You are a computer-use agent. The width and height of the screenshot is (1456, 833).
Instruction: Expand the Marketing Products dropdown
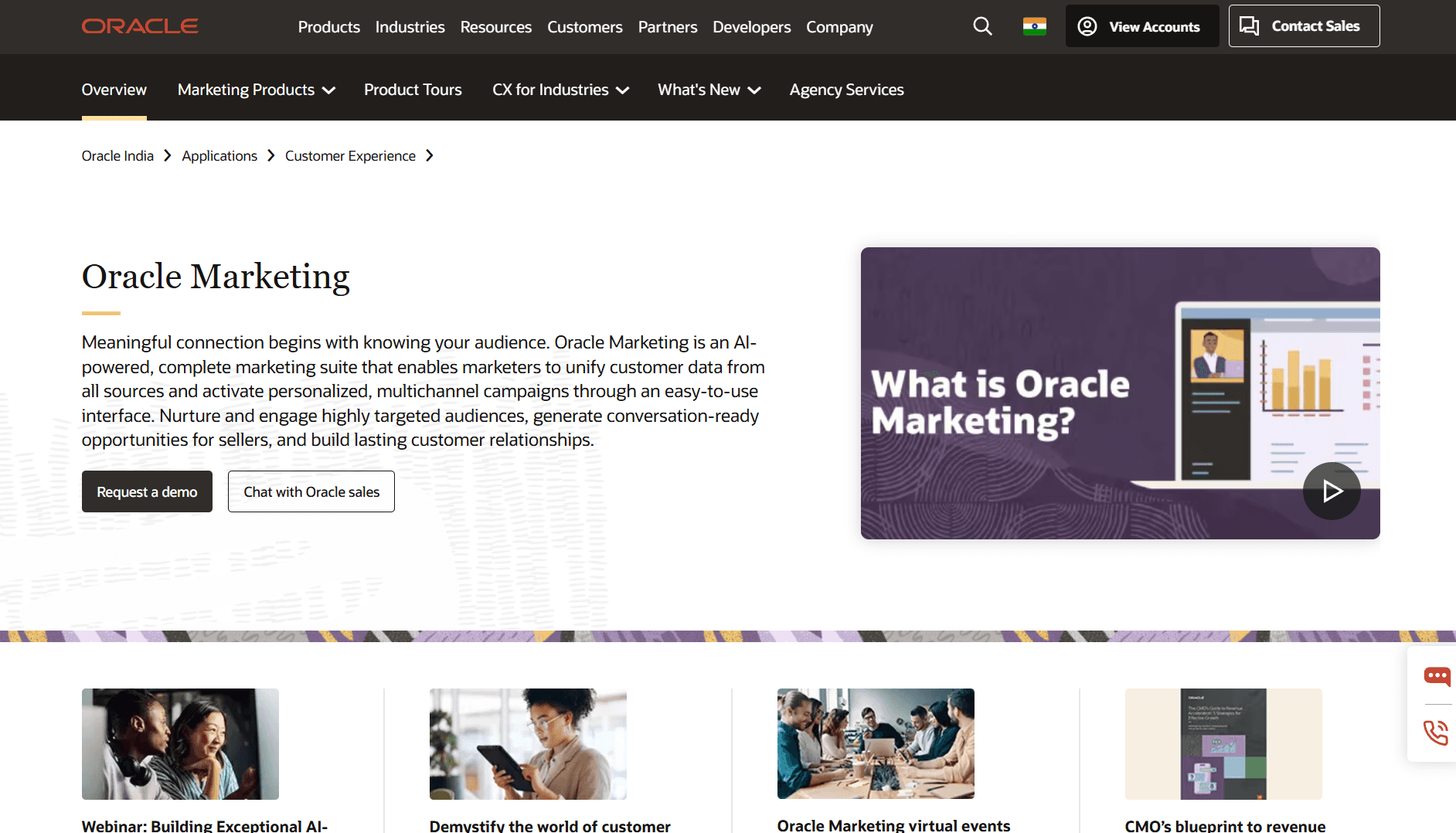coord(257,90)
